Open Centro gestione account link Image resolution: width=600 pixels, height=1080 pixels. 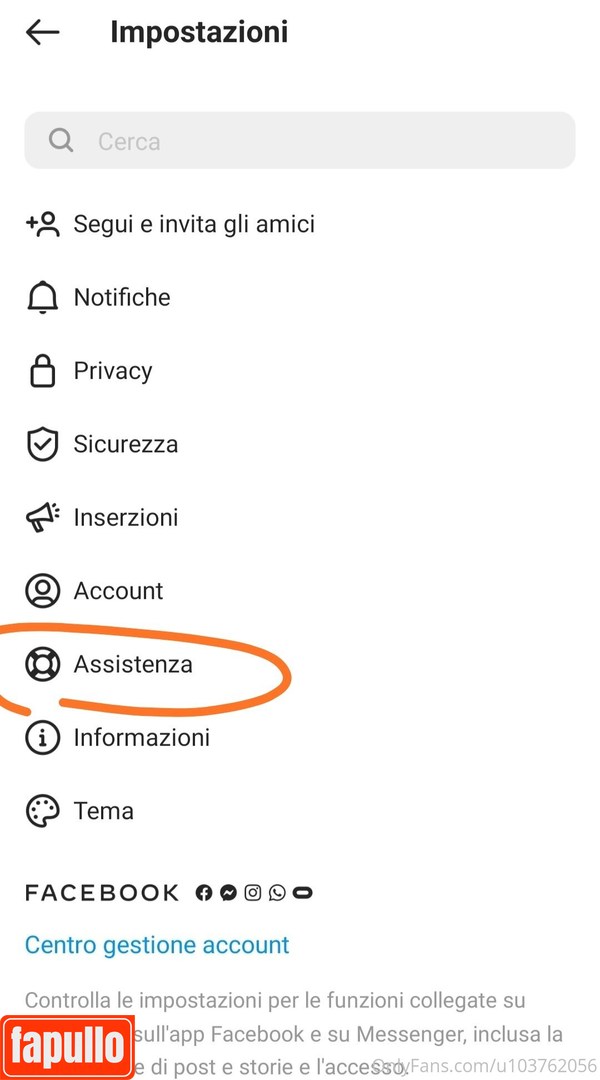pyautogui.click(x=157, y=945)
